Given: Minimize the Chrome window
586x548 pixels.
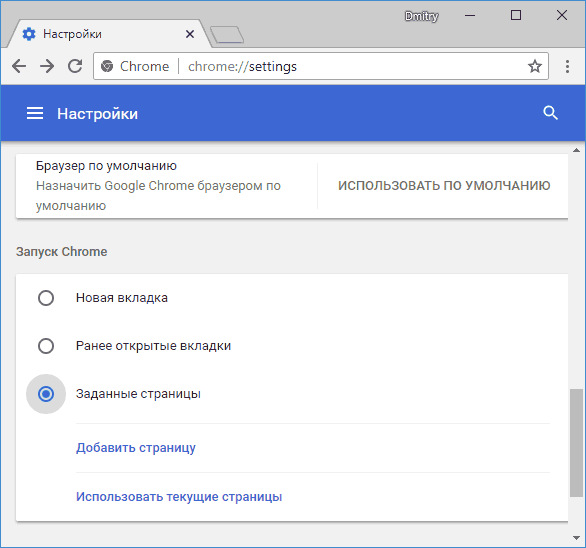Looking at the screenshot, I should [470, 16].
